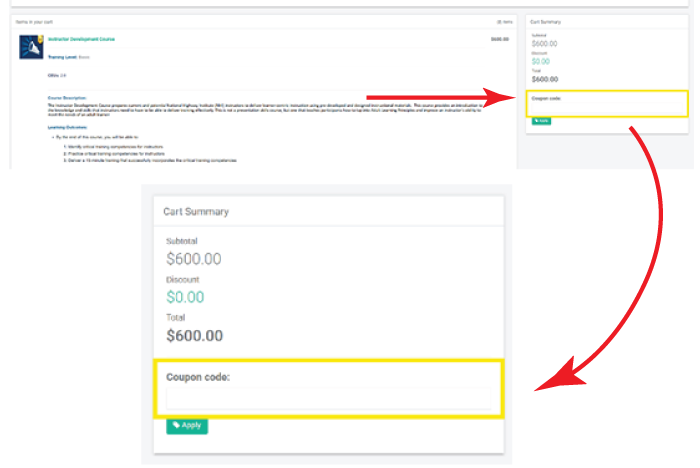This screenshot has width=700, height=468.
Task: Click the small Cart Summary panel header
Action: (x=548, y=20)
